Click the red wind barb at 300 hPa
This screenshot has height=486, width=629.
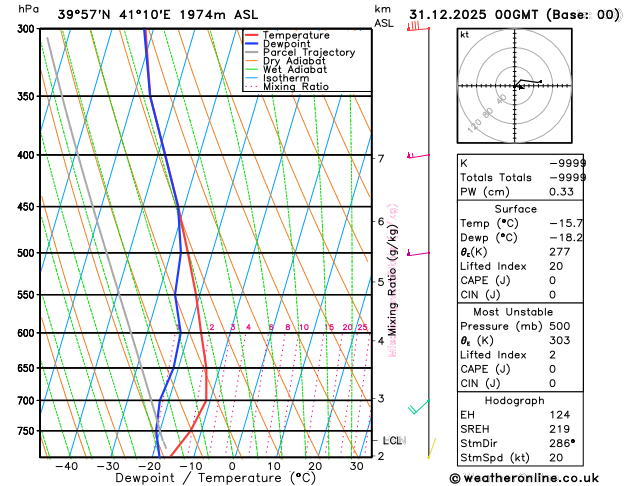point(418,27)
